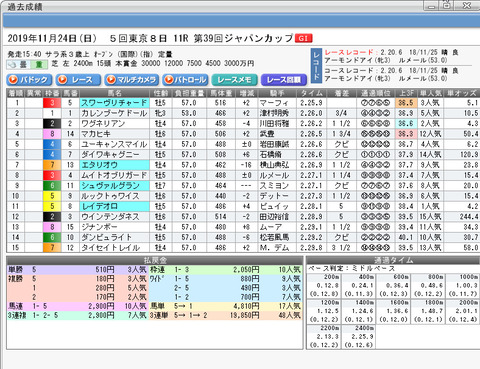
Task: Play the レース race video
Action: tap(78, 80)
